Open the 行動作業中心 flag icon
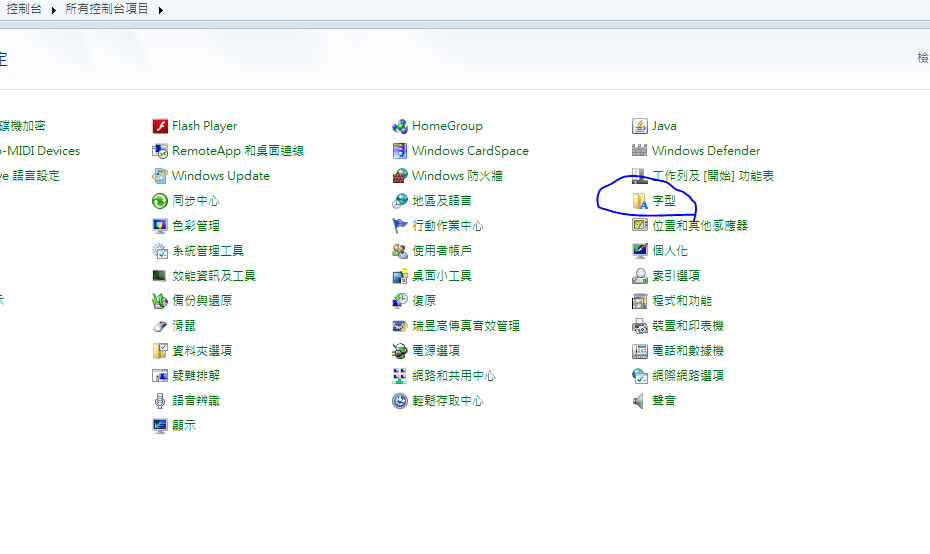This screenshot has width=930, height=554. click(400, 226)
